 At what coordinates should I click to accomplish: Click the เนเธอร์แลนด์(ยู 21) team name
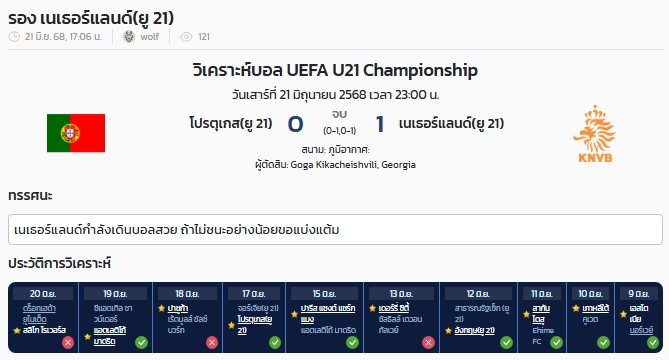click(451, 124)
